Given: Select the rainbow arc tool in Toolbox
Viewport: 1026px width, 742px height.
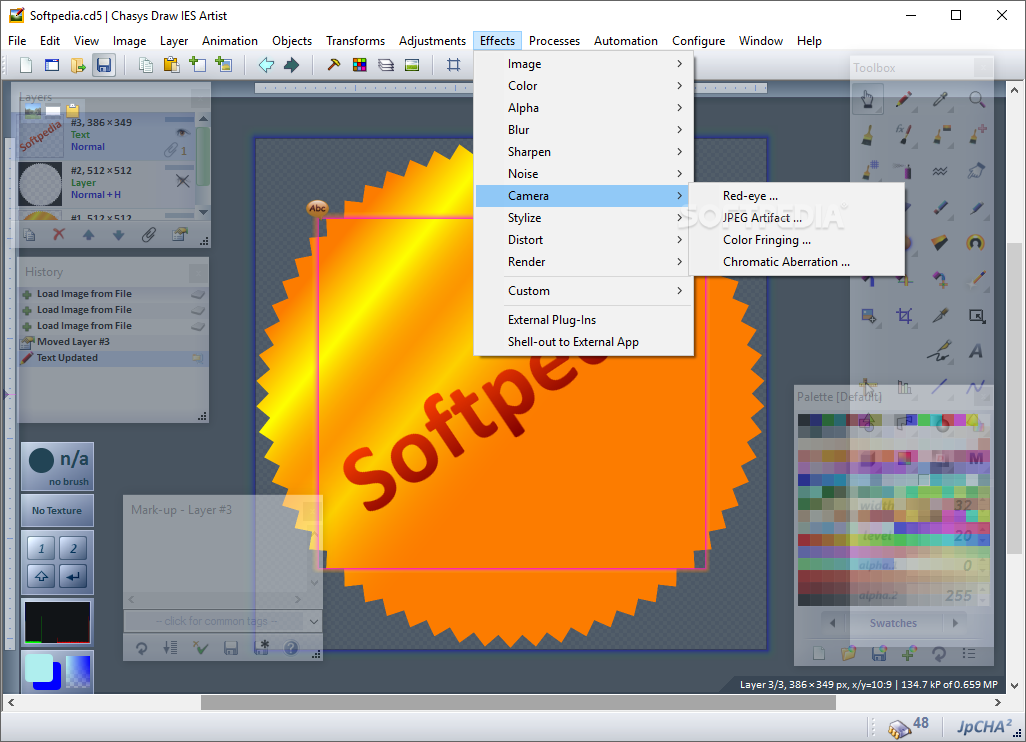Looking at the screenshot, I should coord(976,243).
